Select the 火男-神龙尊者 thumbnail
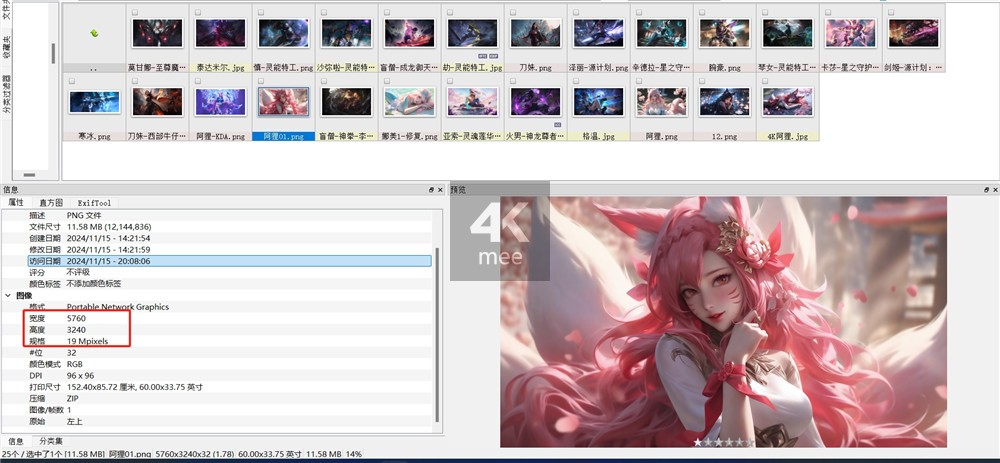Viewport: 1000px width, 463px height. pyautogui.click(x=536, y=101)
